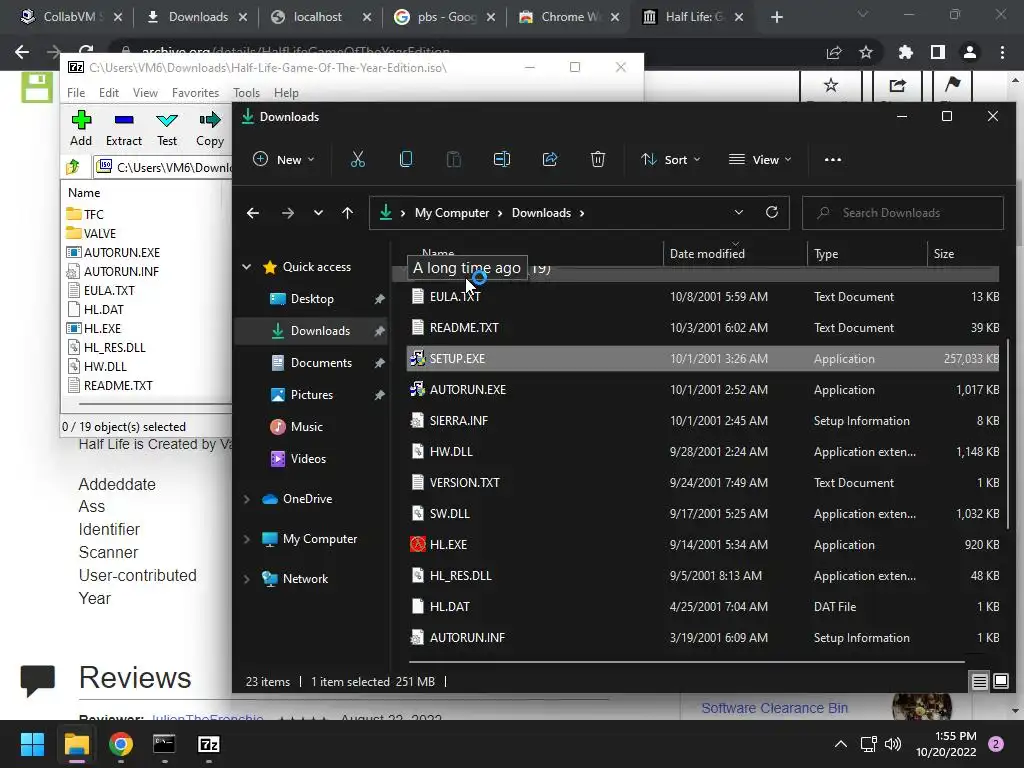Image resolution: width=1024 pixels, height=768 pixels.
Task: Show hidden tray icons chevron
Action: pyautogui.click(x=841, y=744)
